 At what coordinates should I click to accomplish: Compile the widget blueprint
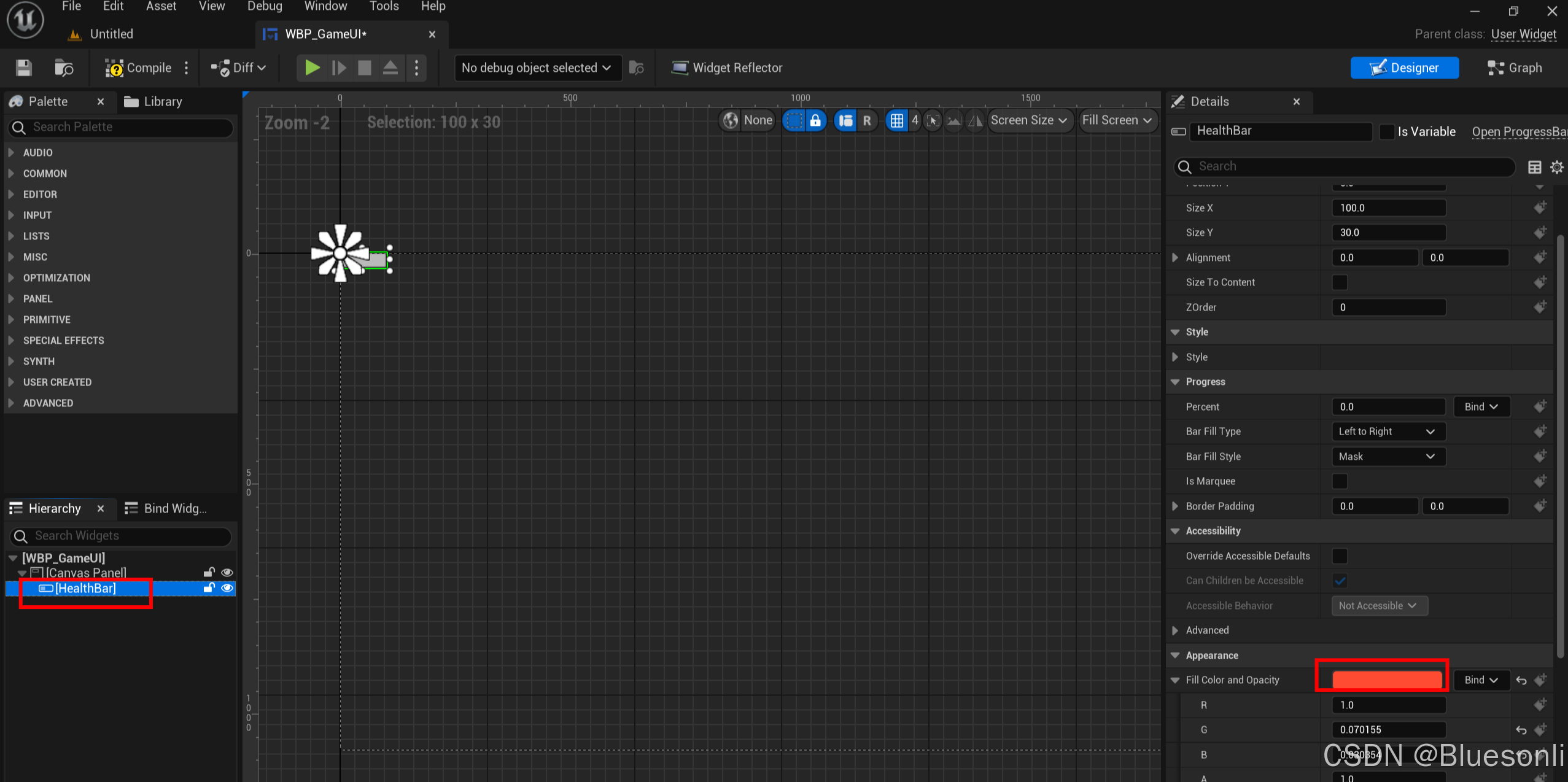coord(138,68)
